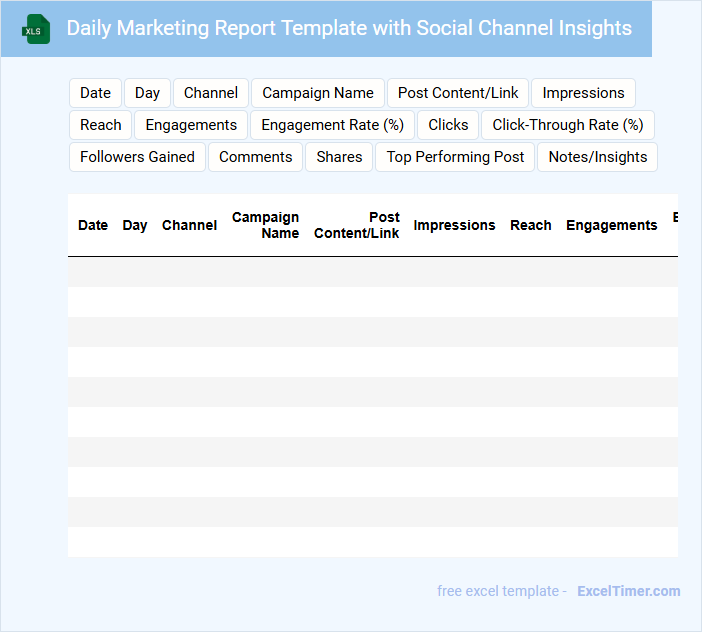The width and height of the screenshot is (702, 632).
Task: Open the ExcelTimer.com link
Action: (x=628, y=591)
